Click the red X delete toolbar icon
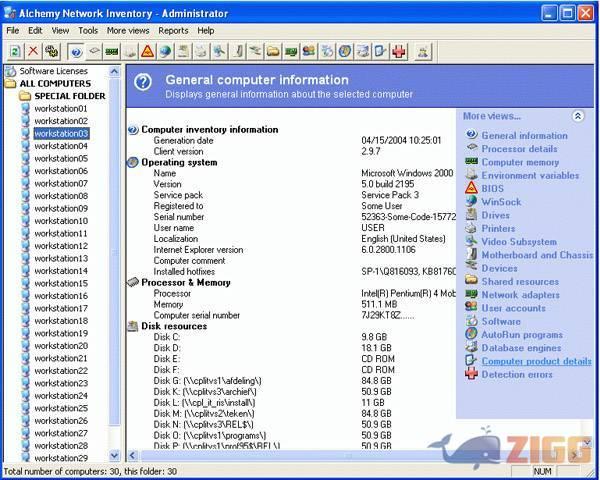The height and width of the screenshot is (480, 600). [x=33, y=51]
